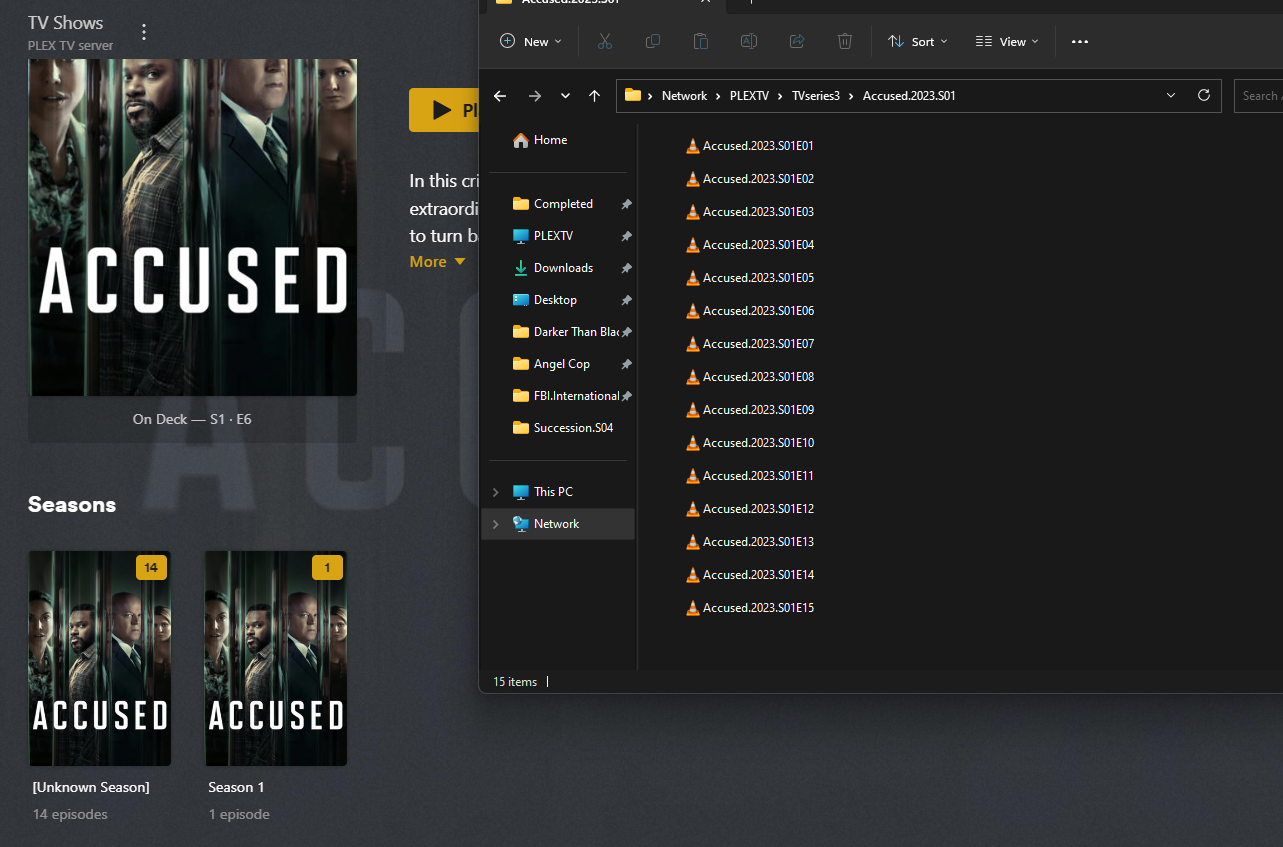Open the View dropdown menu
The image size is (1283, 847).
tap(1007, 41)
